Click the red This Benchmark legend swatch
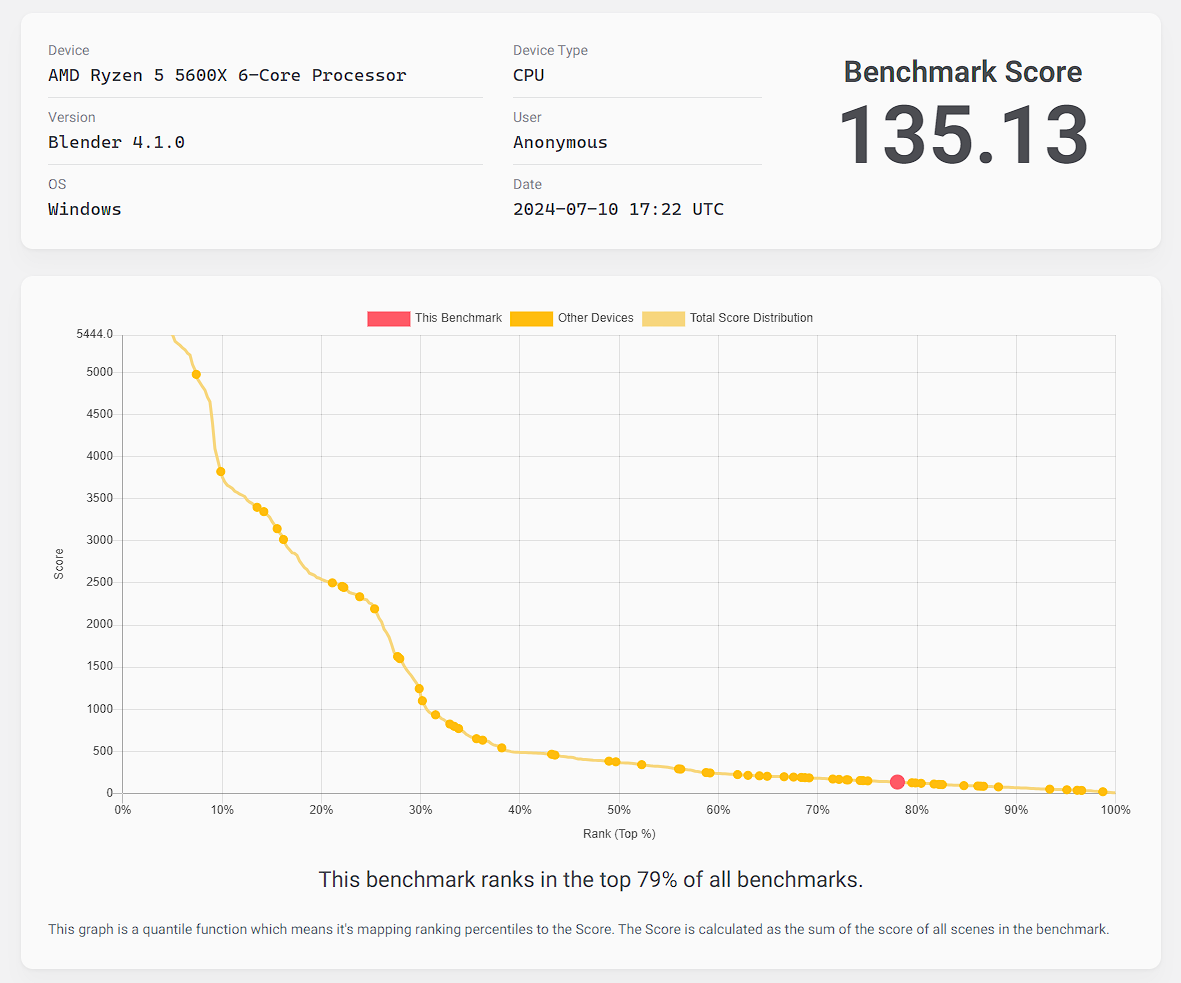This screenshot has width=1181, height=983. point(388,318)
